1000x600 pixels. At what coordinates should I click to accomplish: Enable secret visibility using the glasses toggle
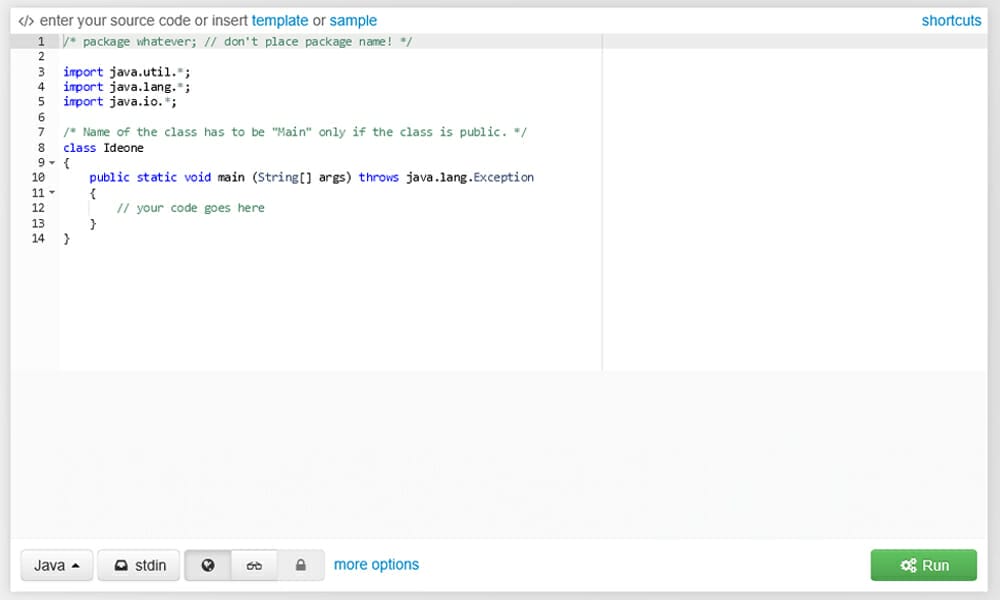click(x=254, y=565)
